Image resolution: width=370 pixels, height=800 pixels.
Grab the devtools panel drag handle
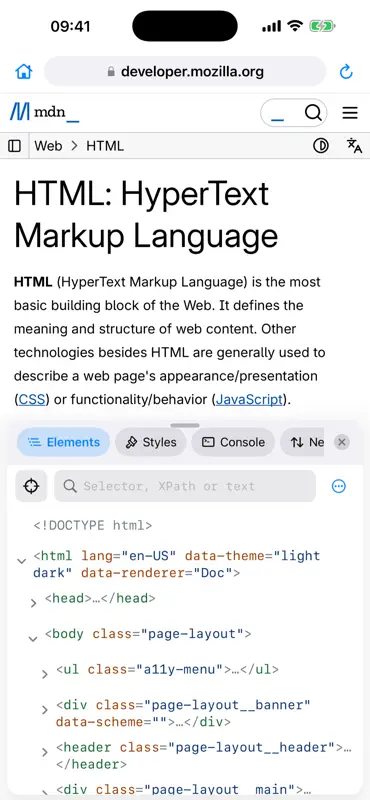(x=185, y=425)
